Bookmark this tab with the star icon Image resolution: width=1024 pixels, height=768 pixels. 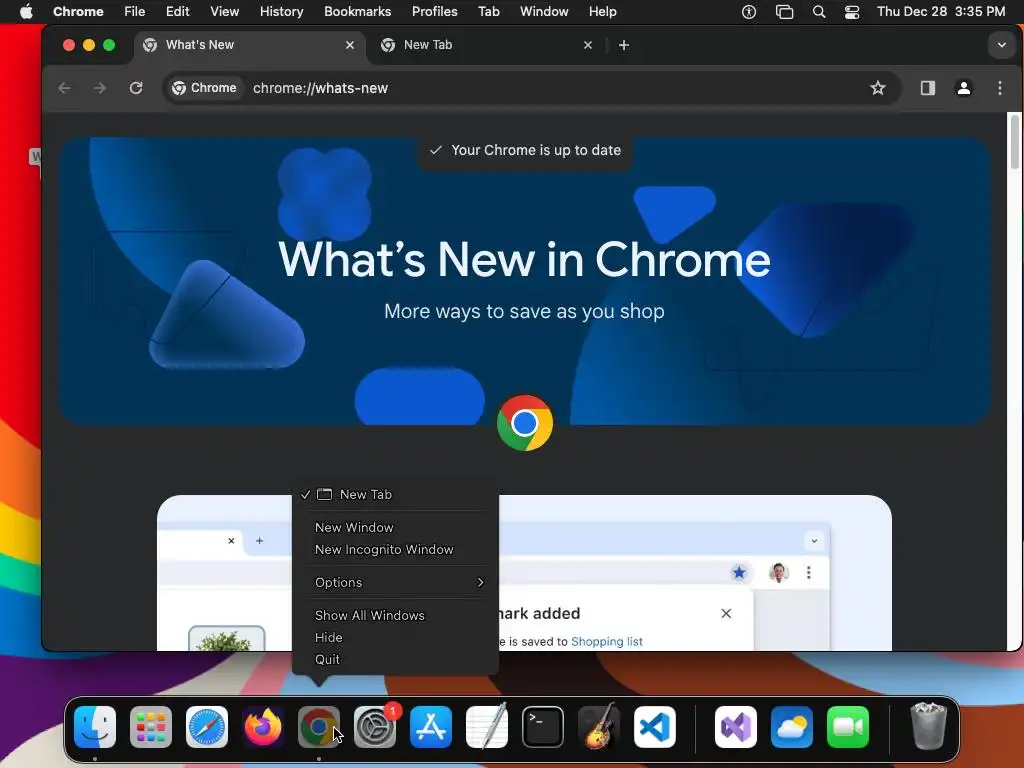pos(878,88)
